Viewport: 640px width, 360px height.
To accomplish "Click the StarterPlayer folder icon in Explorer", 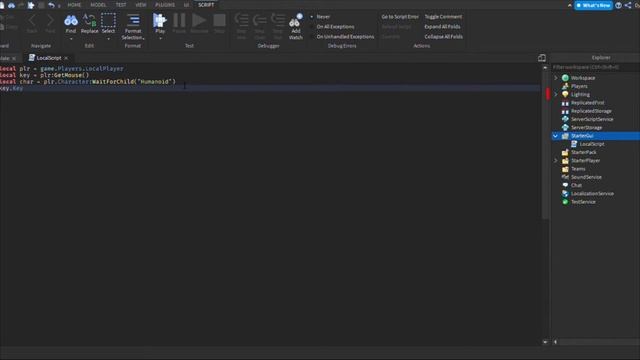I will [565, 160].
